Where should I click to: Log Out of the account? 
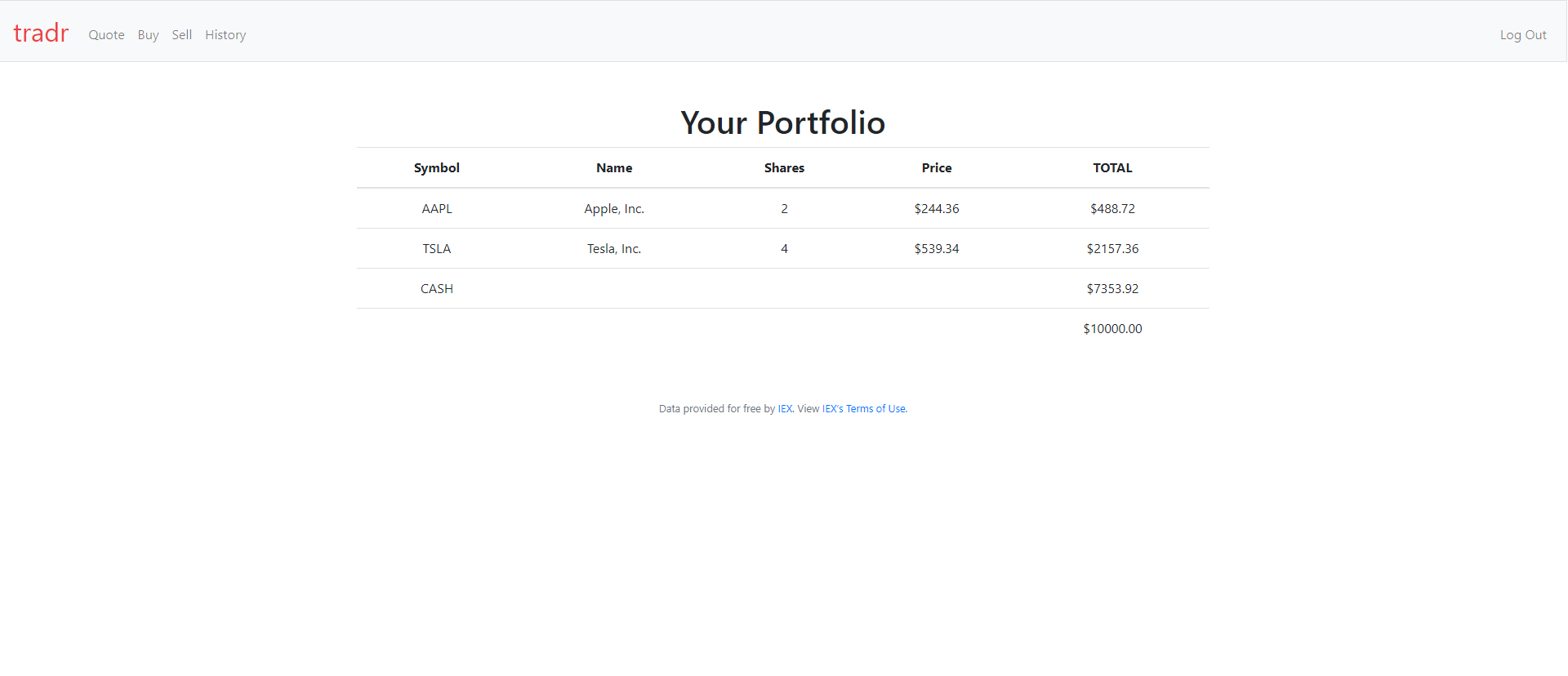1523,35
